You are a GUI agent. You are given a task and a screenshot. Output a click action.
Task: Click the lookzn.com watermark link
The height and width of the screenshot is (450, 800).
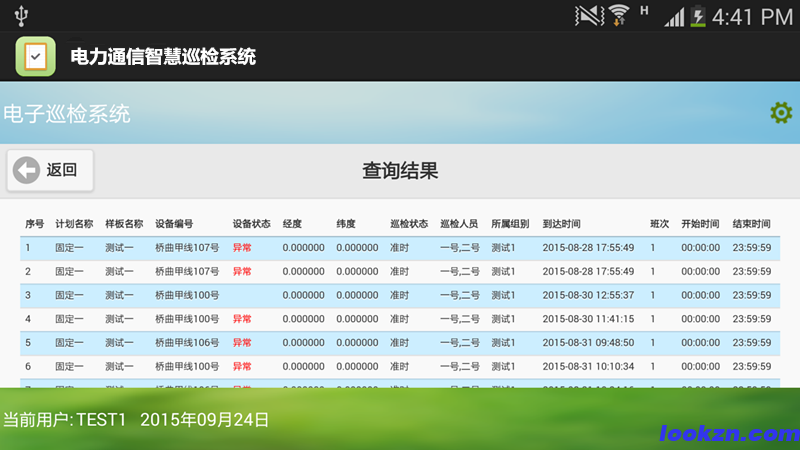click(x=728, y=433)
